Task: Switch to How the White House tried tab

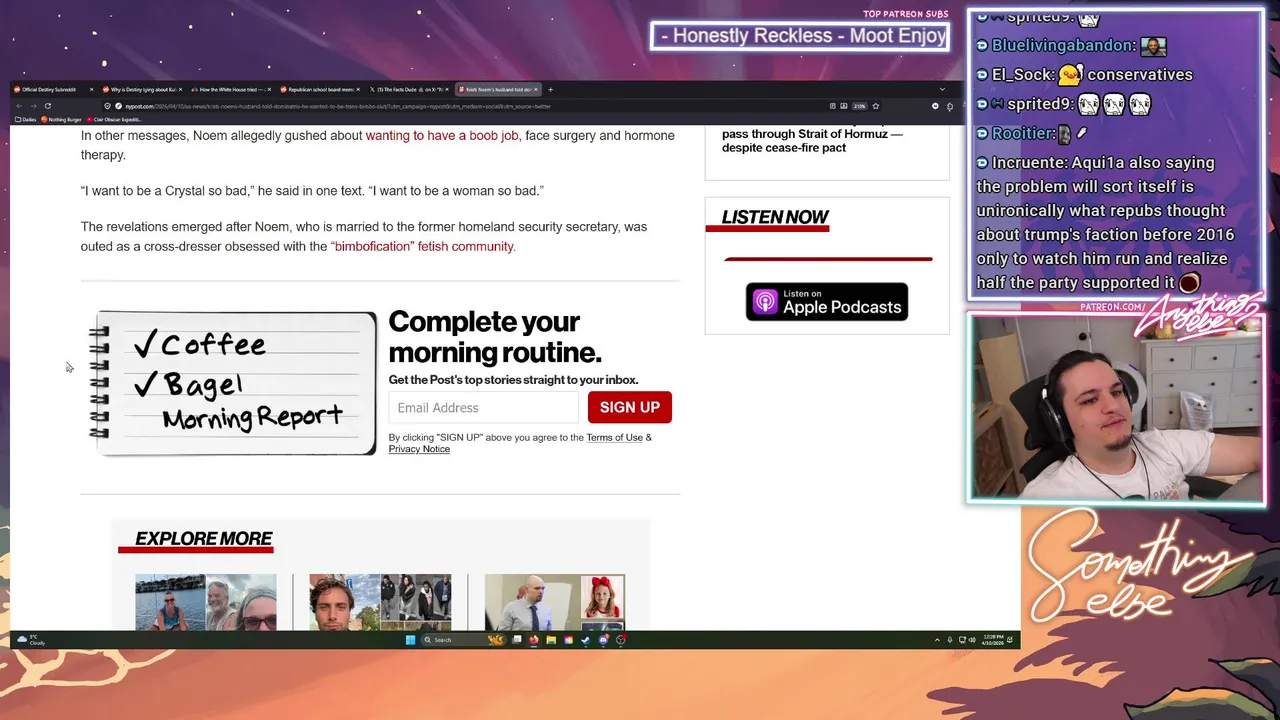Action: tap(230, 89)
